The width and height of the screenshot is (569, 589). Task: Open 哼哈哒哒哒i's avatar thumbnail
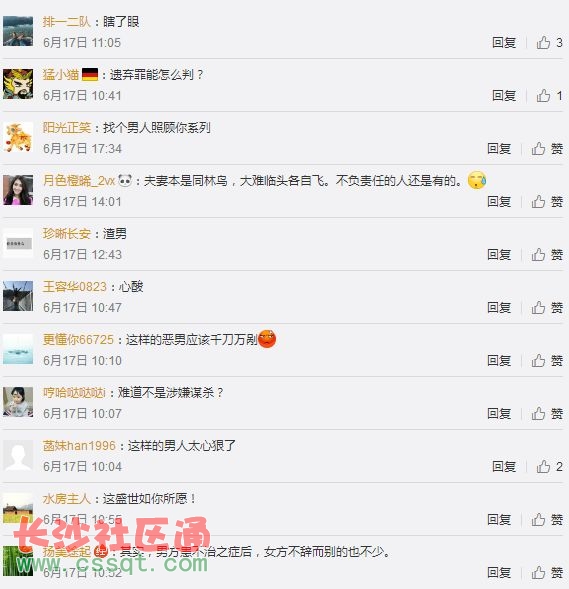(x=18, y=402)
